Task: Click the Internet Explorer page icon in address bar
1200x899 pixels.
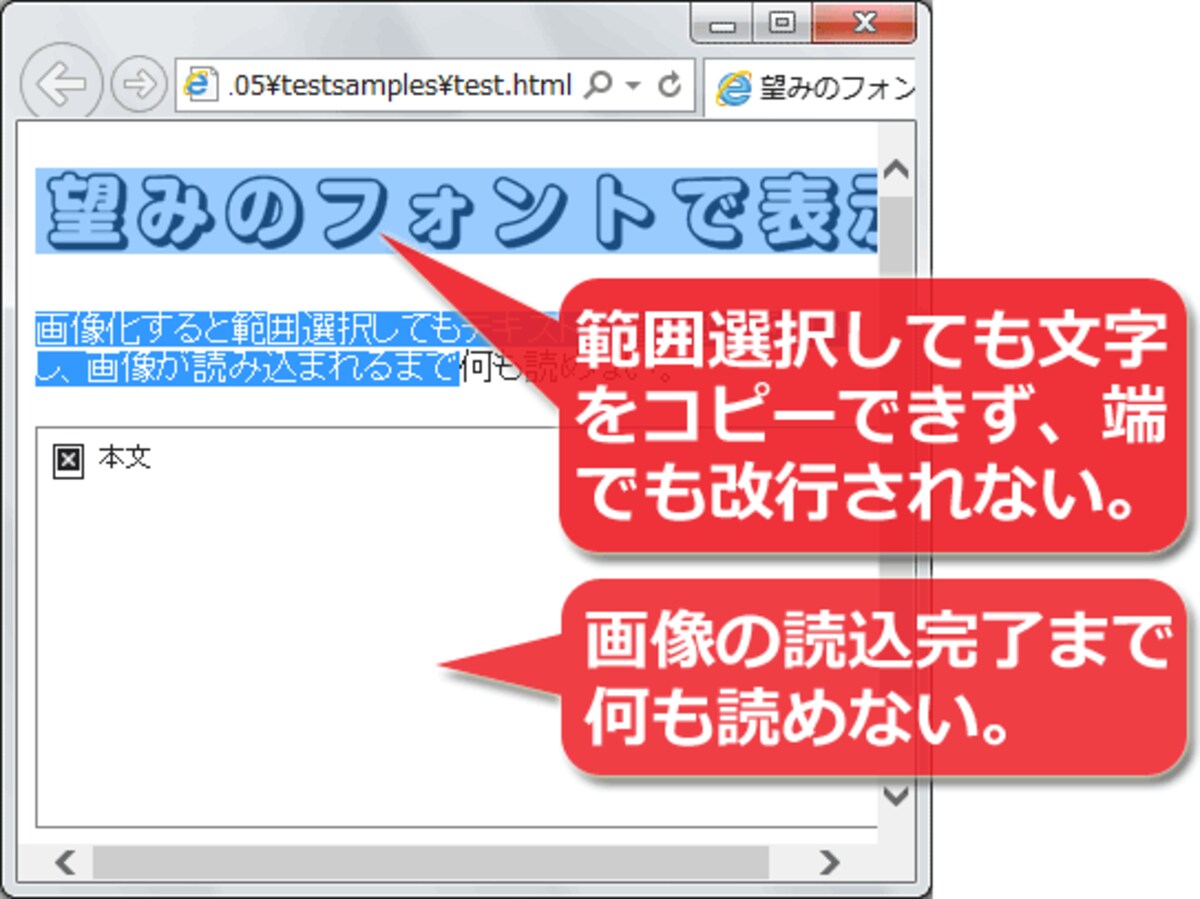Action: 200,86
